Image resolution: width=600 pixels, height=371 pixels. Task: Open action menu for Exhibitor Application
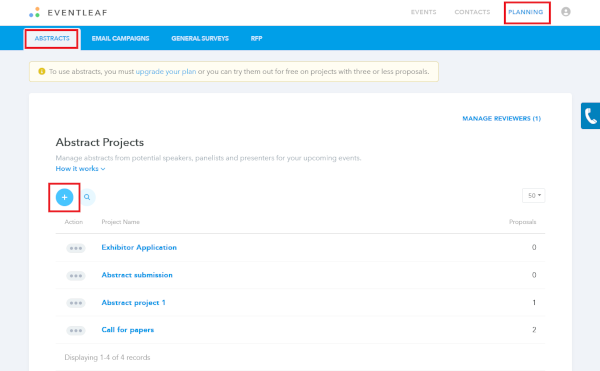76,248
